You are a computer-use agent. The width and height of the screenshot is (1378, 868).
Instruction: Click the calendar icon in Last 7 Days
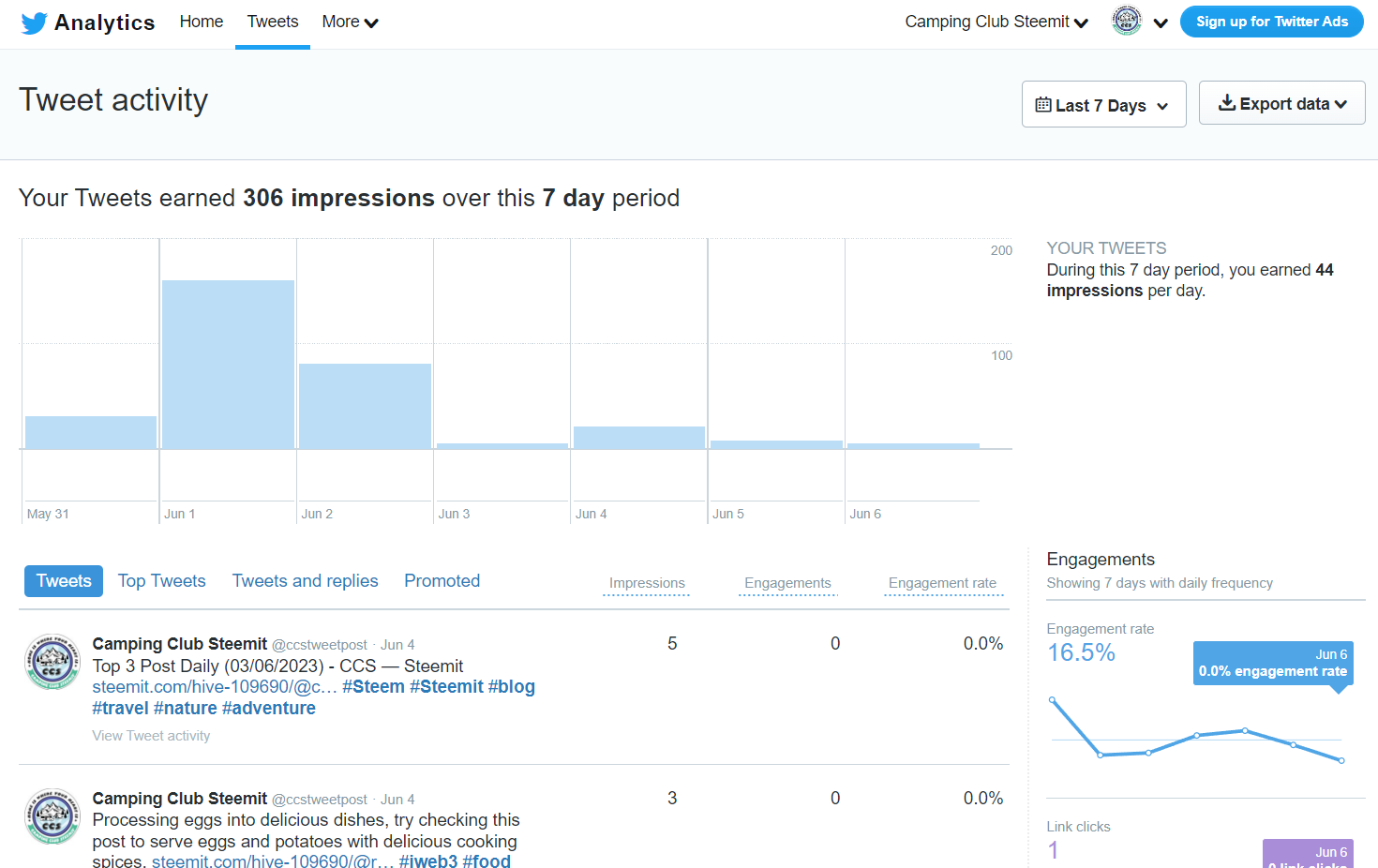pos(1042,105)
